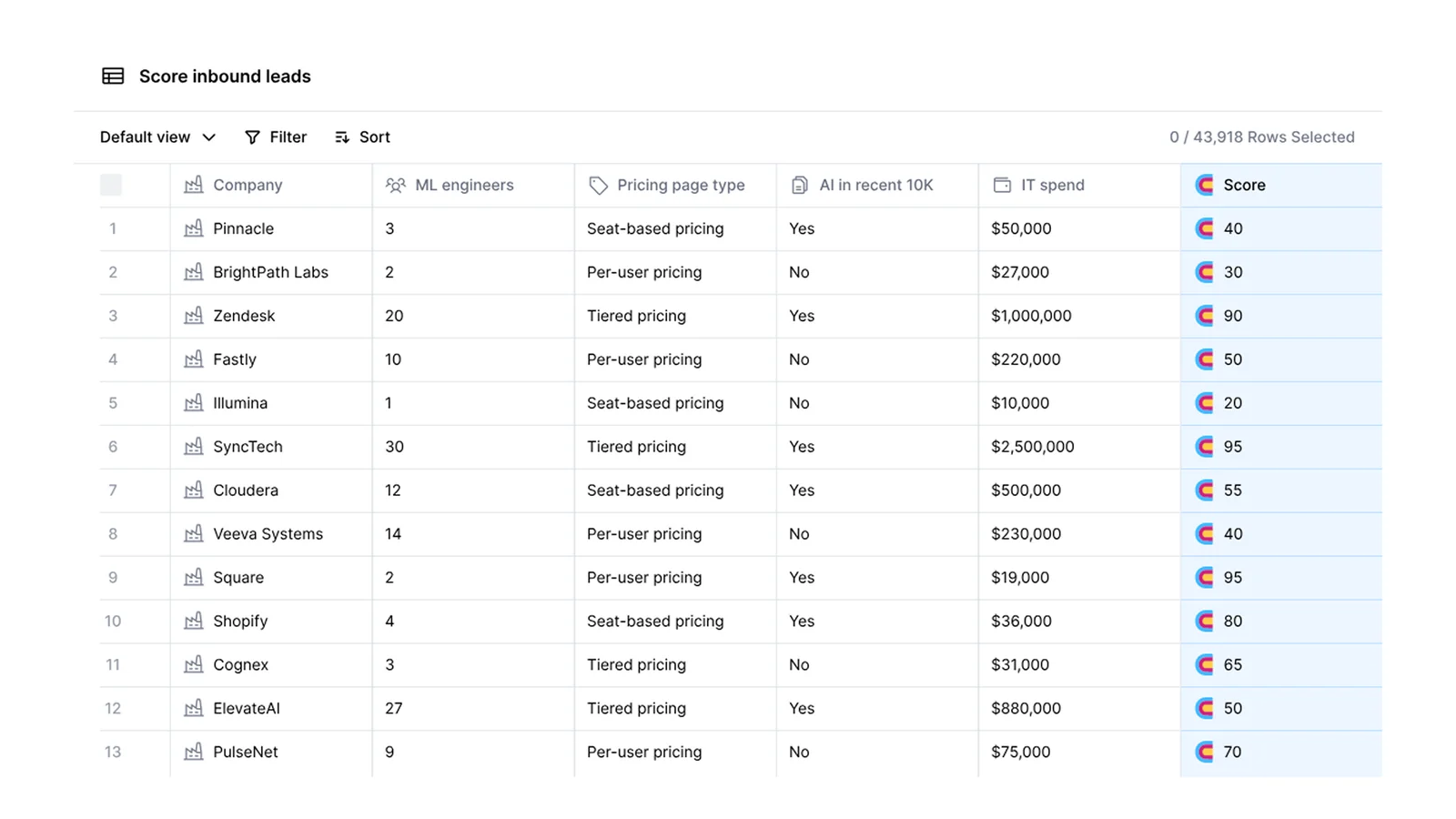1456x819 pixels.
Task: Click the Company column header
Action: tap(271, 185)
